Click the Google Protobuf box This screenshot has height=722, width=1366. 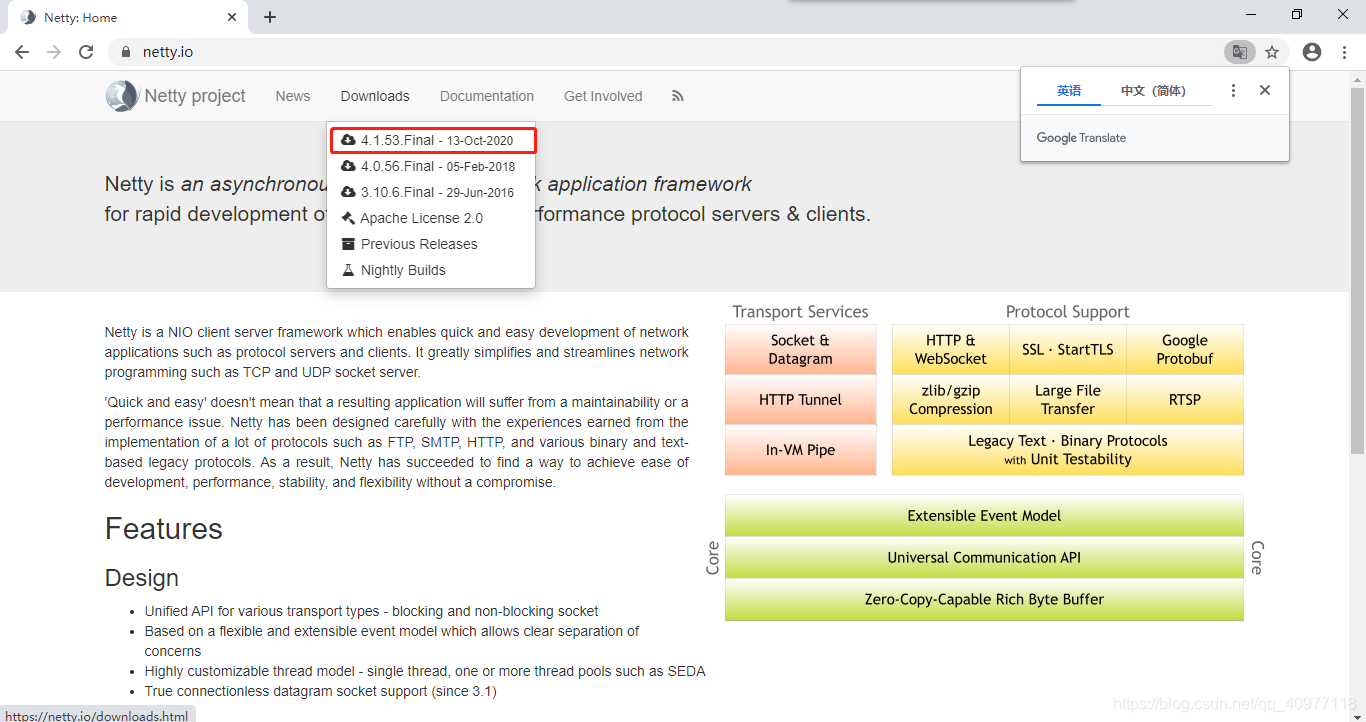click(1185, 349)
